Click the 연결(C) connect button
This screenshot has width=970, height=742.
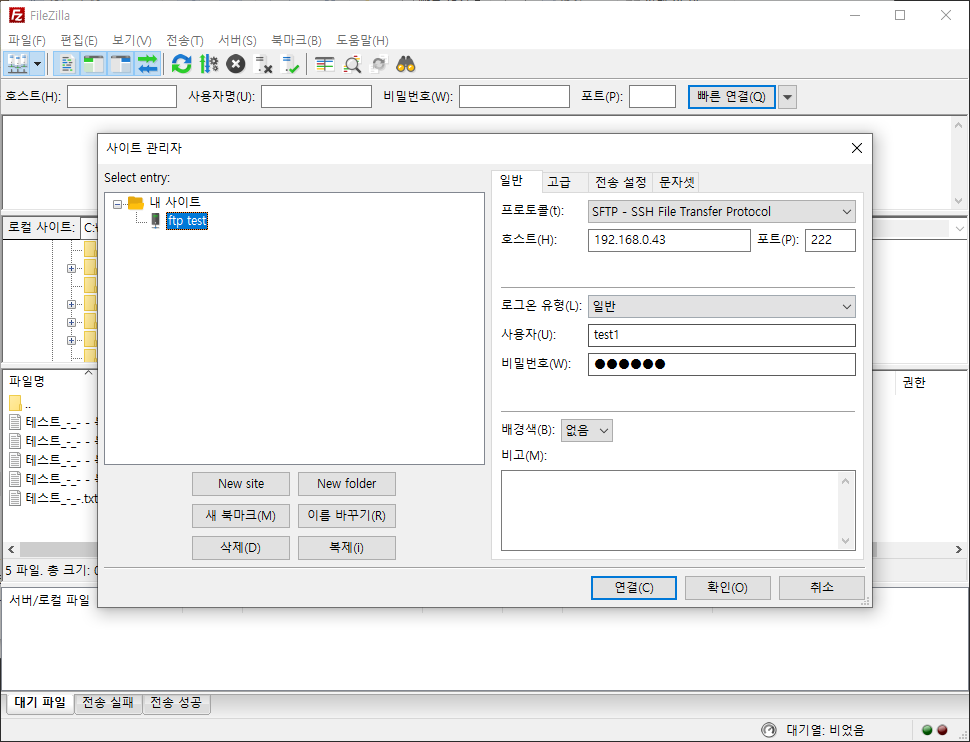(x=633, y=588)
